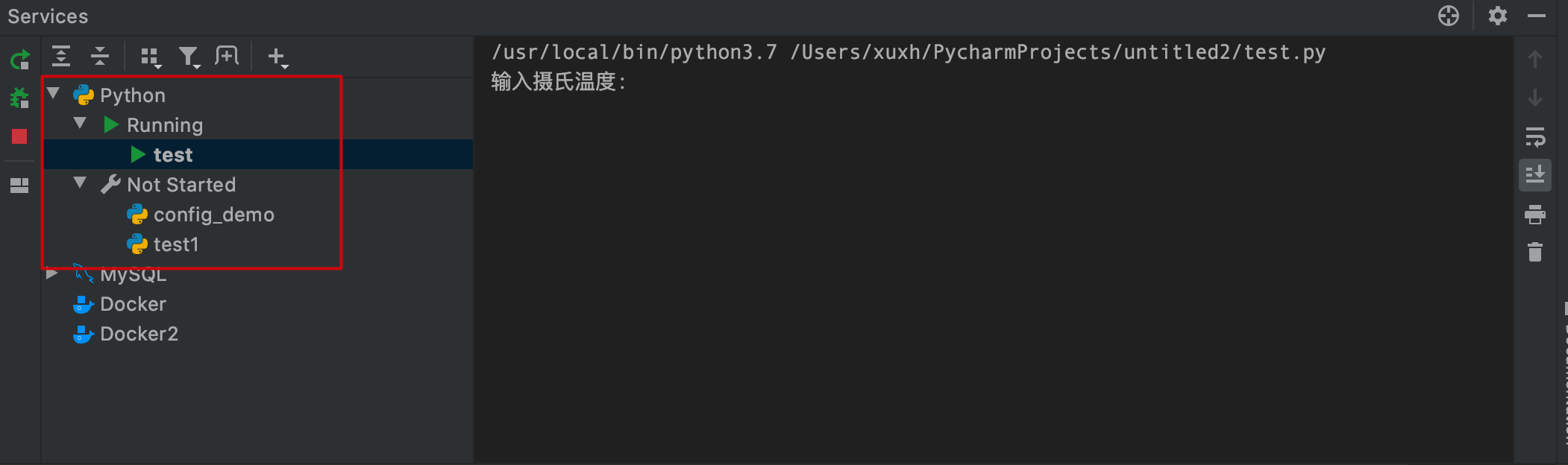Expand the MySQL node arrow
Screen dimensions: 1568x465
click(52, 273)
